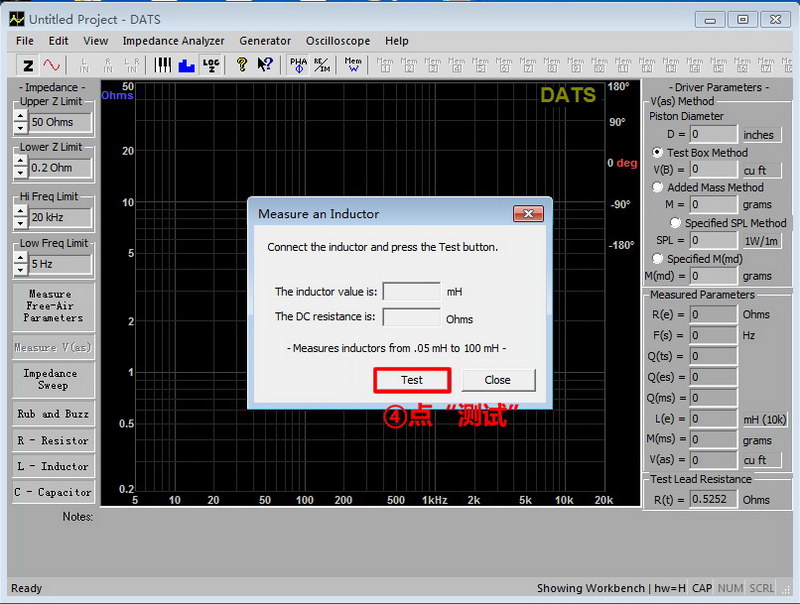Click the RE/IM toolbar icon
The image size is (800, 604).
pyautogui.click(x=322, y=65)
